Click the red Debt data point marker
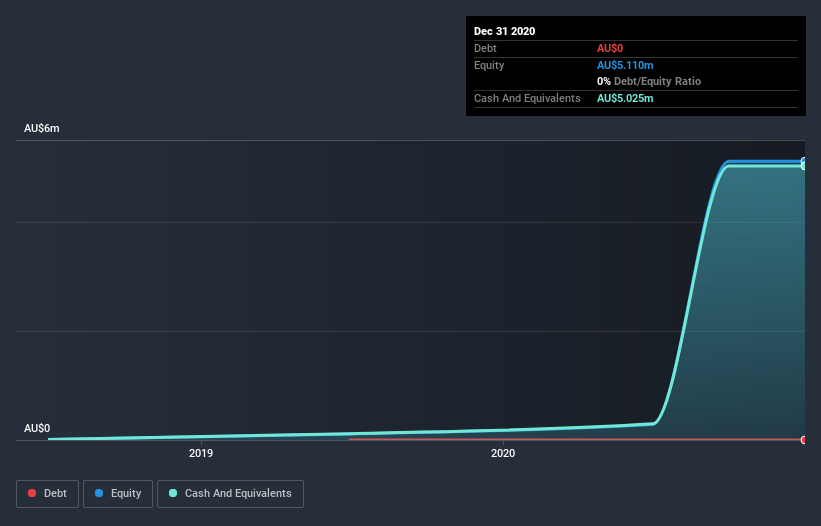 pyautogui.click(x=803, y=440)
